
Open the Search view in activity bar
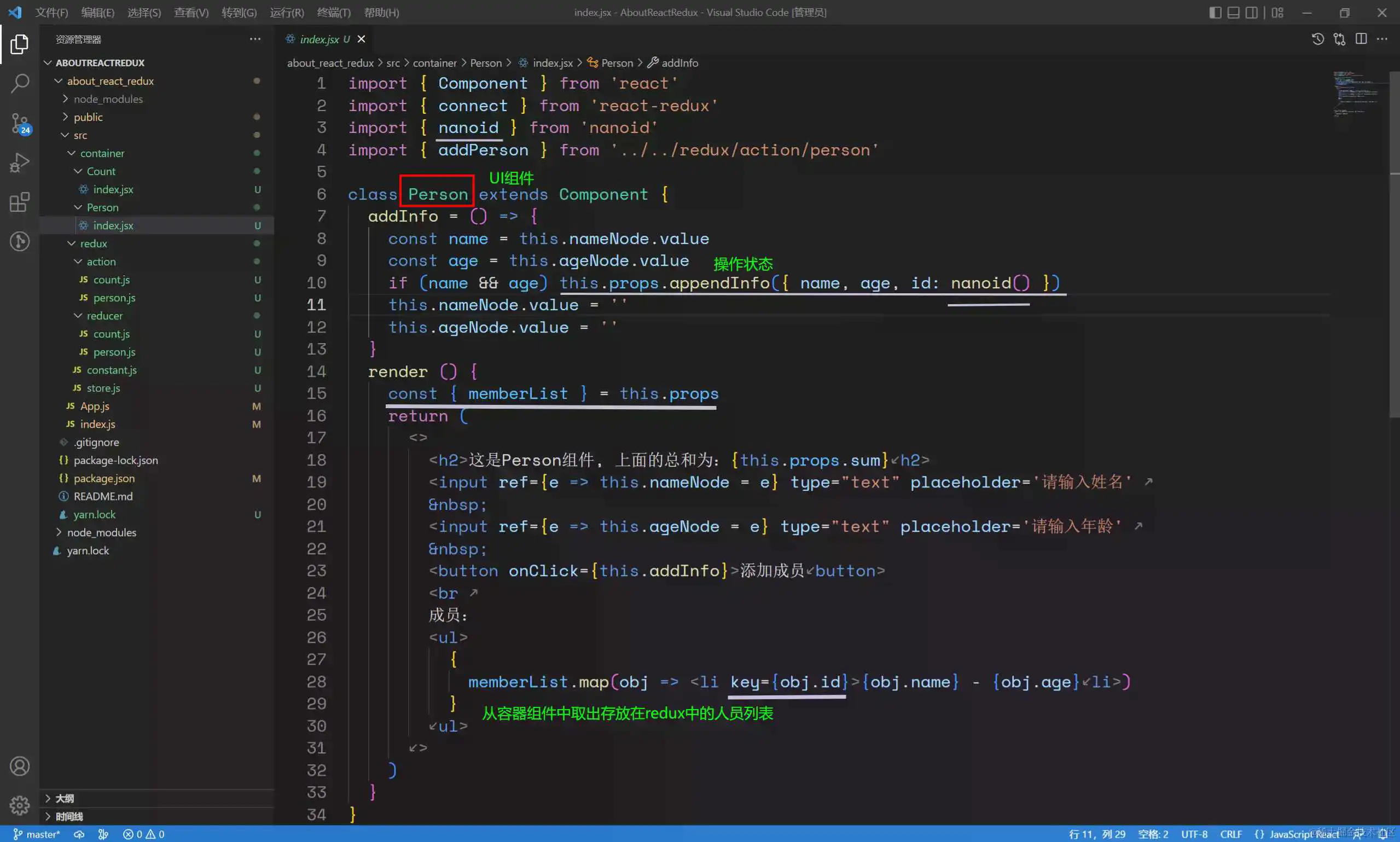pos(19,83)
